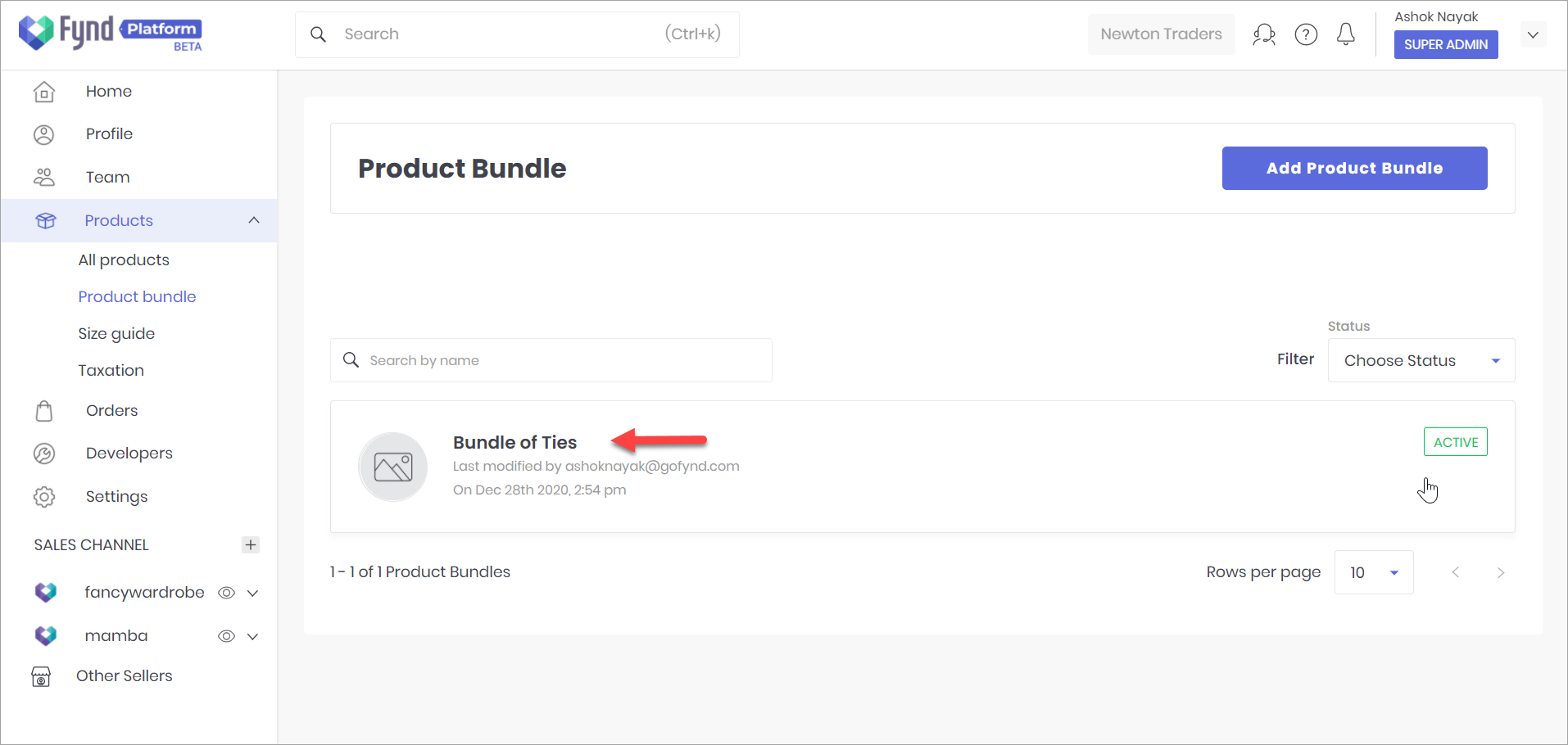Open the Orders section via bag icon
The width and height of the screenshot is (1568, 745).
(x=44, y=410)
